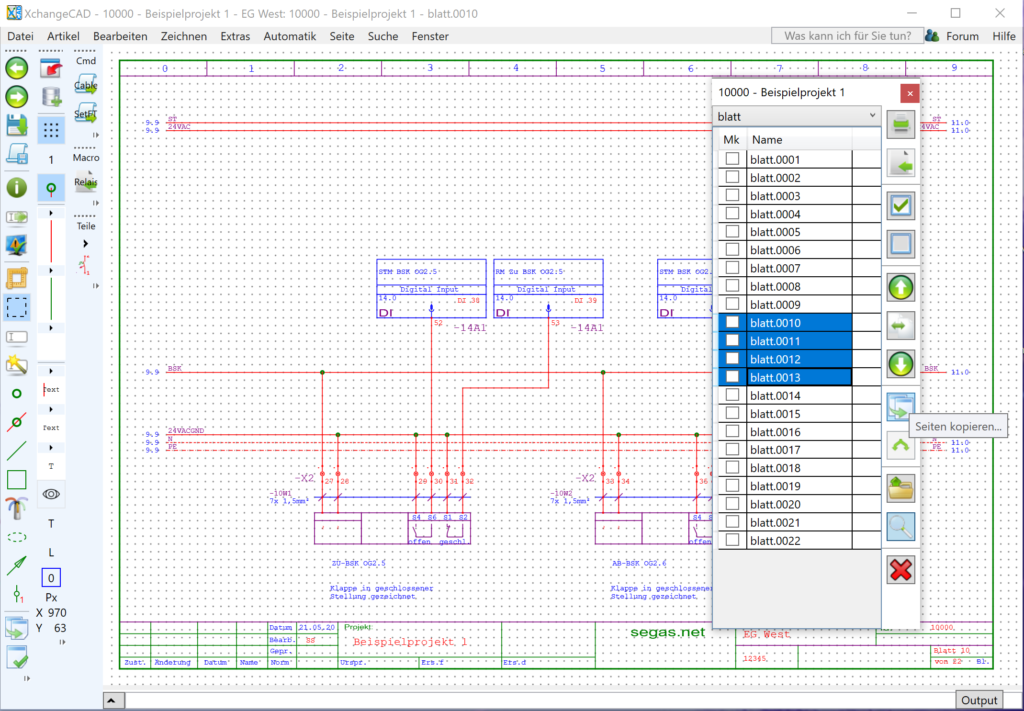Mark the checkbox of blatt.0022
1024x711 pixels.
coord(733,540)
